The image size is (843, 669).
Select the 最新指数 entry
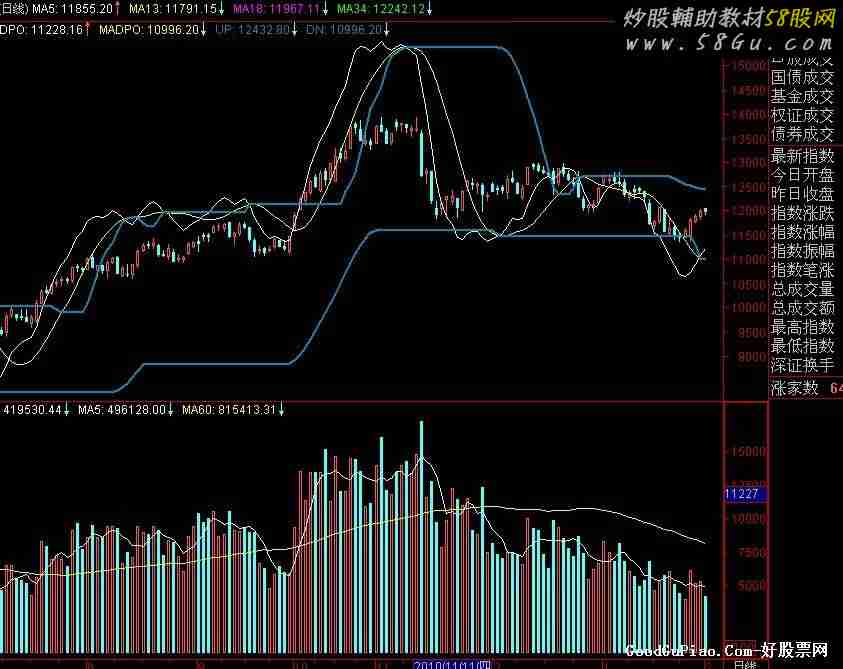(801, 155)
